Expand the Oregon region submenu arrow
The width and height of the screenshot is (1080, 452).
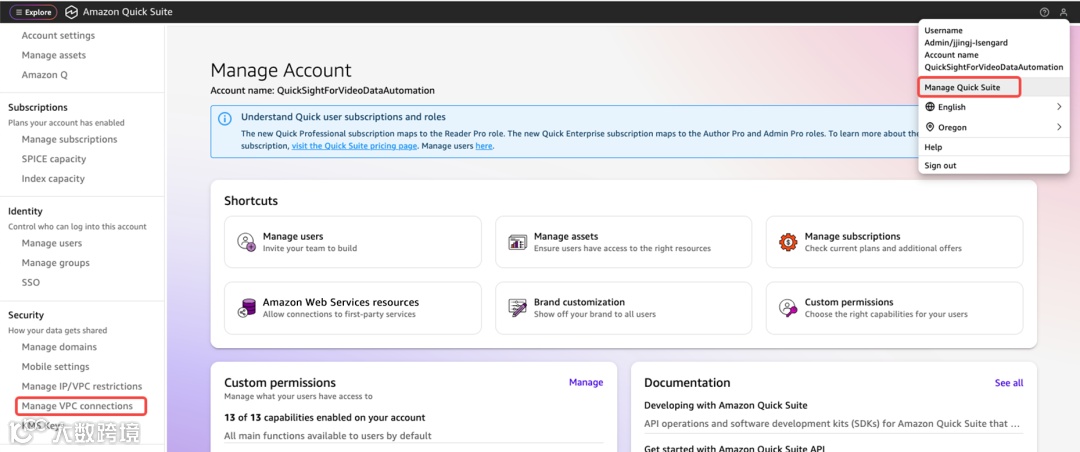(x=1059, y=127)
